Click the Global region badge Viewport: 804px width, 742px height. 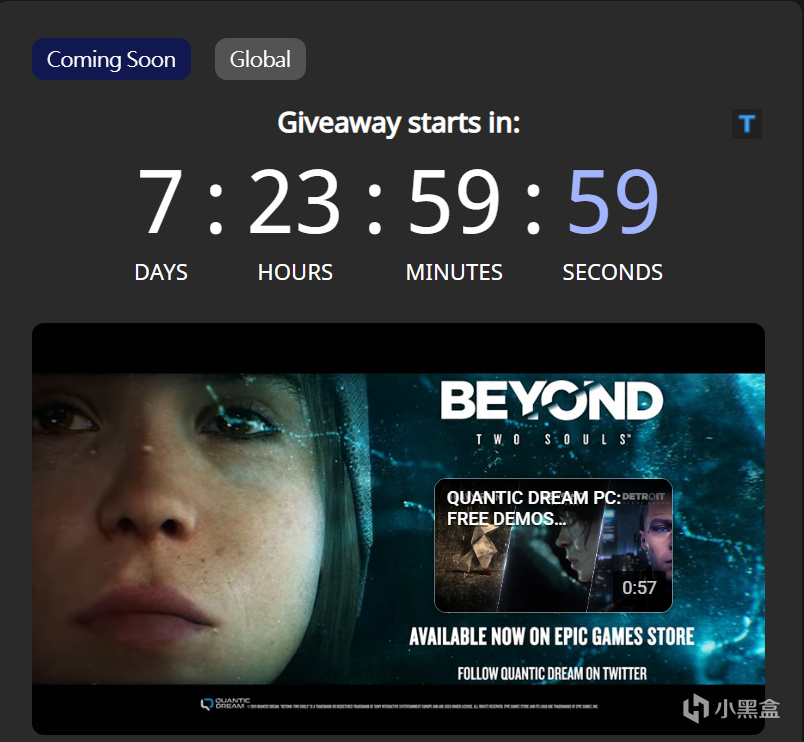pyautogui.click(x=260, y=59)
